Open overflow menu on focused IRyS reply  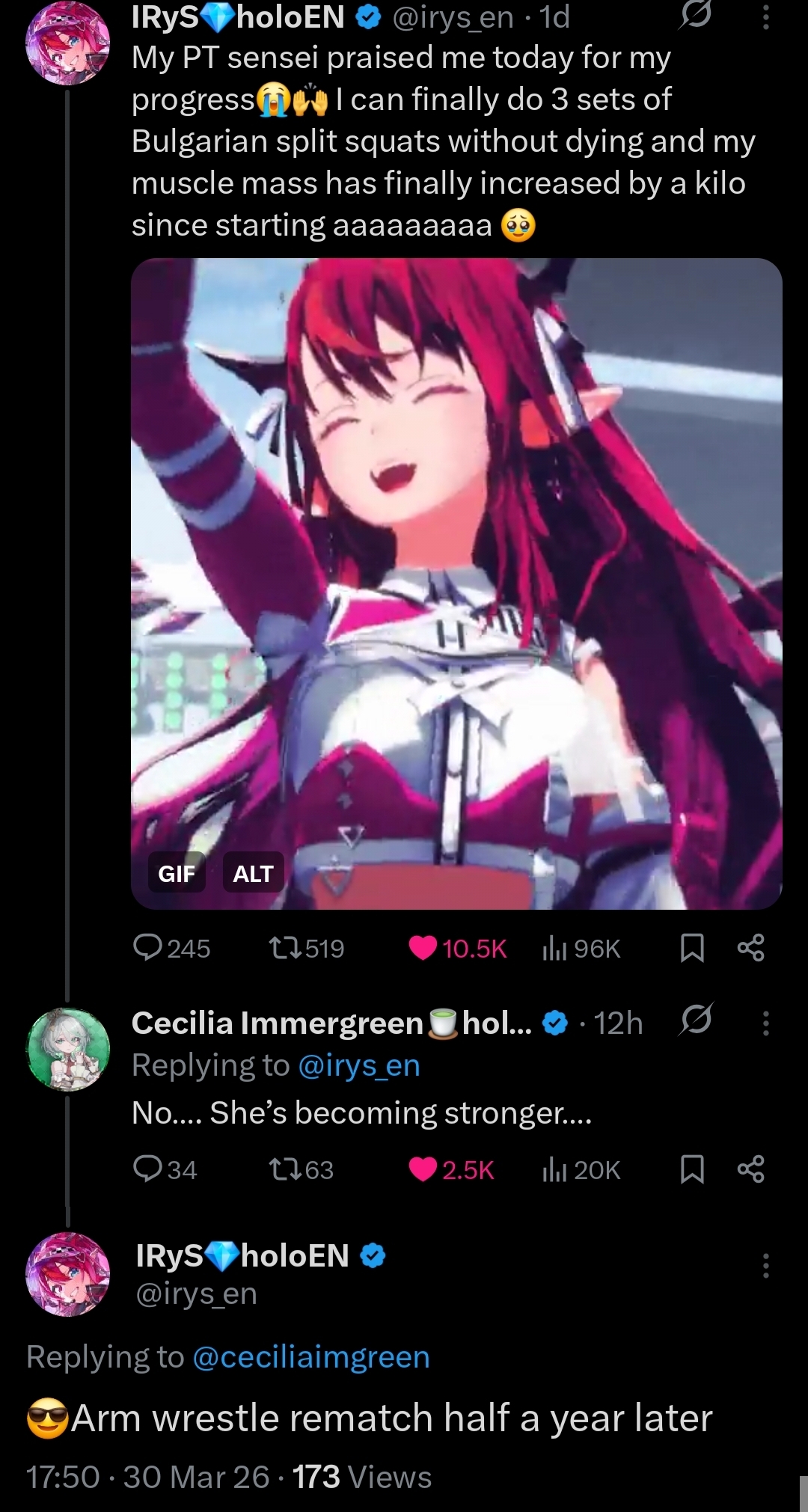tap(765, 1265)
